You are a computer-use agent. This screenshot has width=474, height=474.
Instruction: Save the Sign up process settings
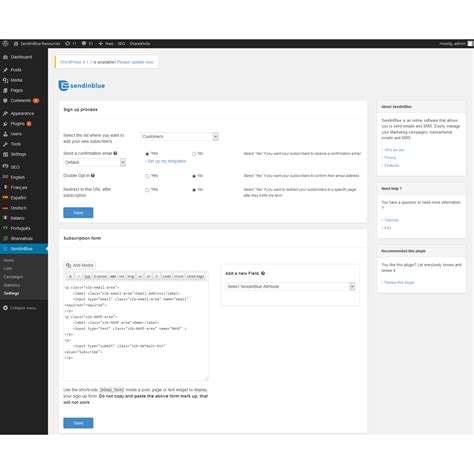(x=78, y=213)
